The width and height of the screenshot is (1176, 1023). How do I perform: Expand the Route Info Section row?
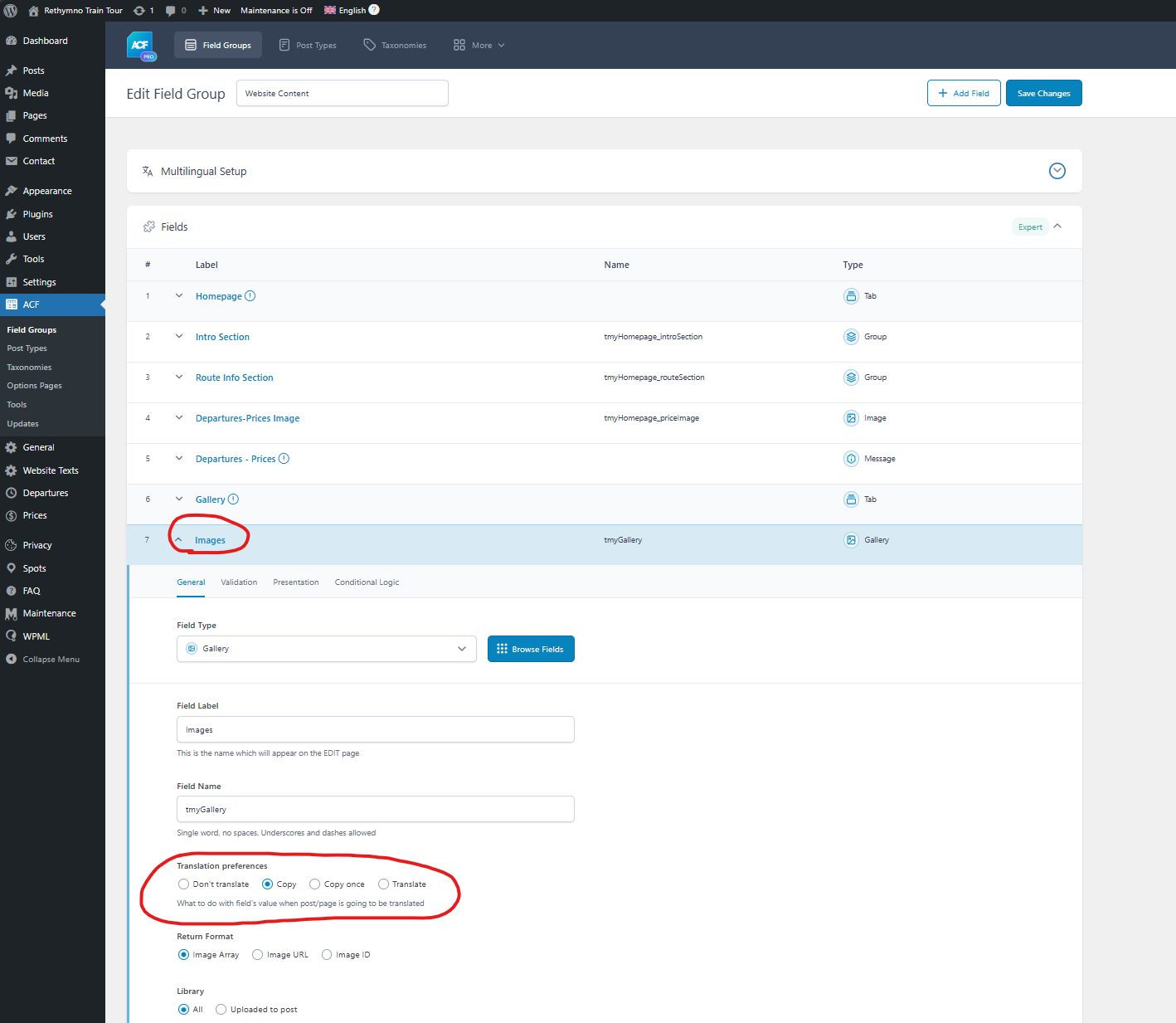(179, 377)
